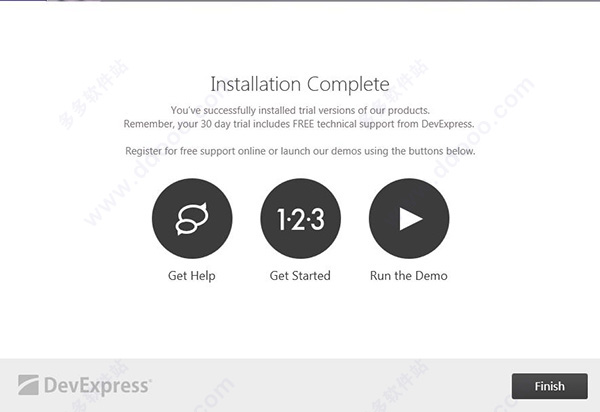Click the white play triangle inside circle
The width and height of the screenshot is (600, 412).
coord(411,219)
